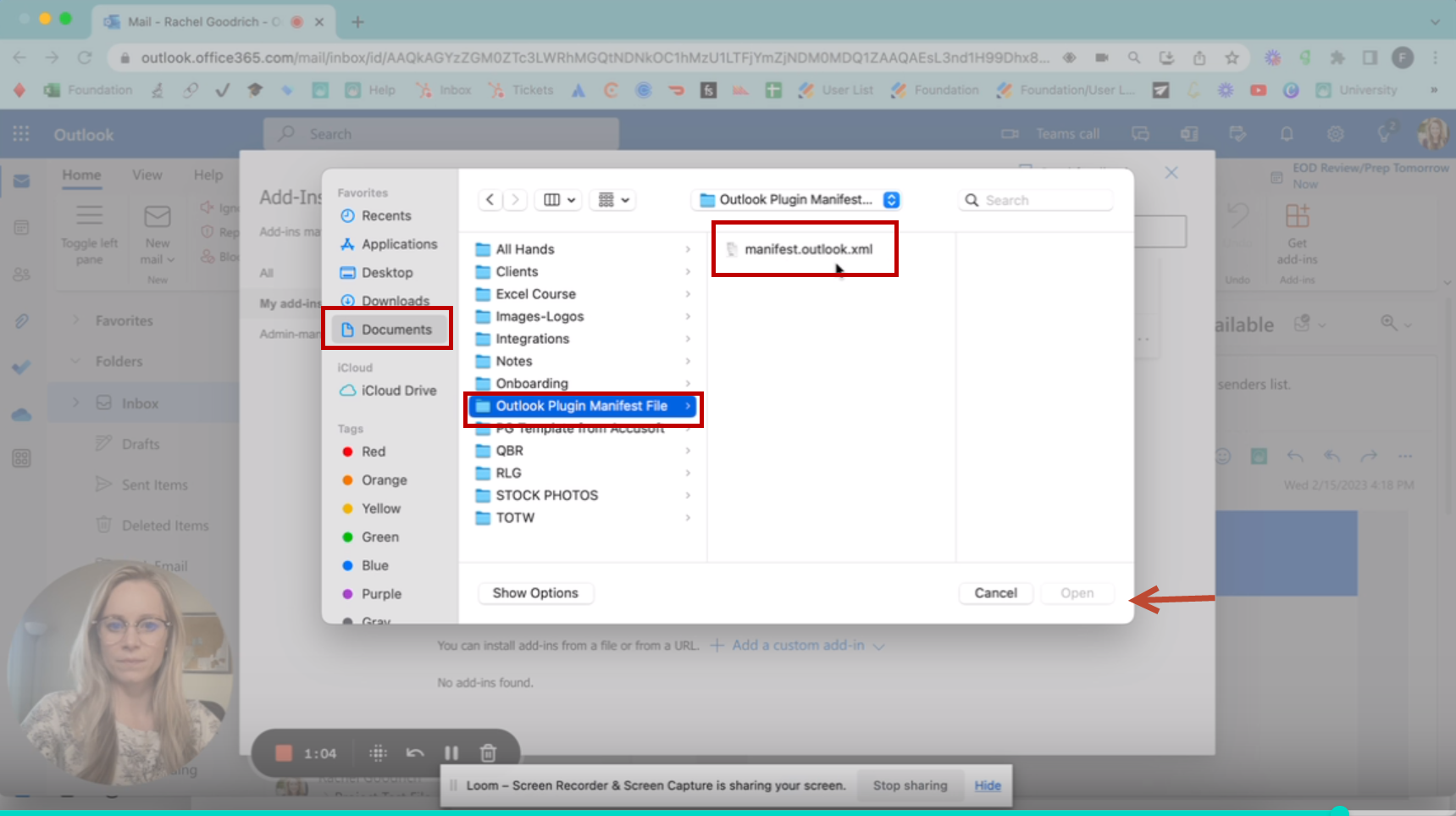Delete the Loom recording via trash icon
1456x816 pixels.
pos(488,752)
